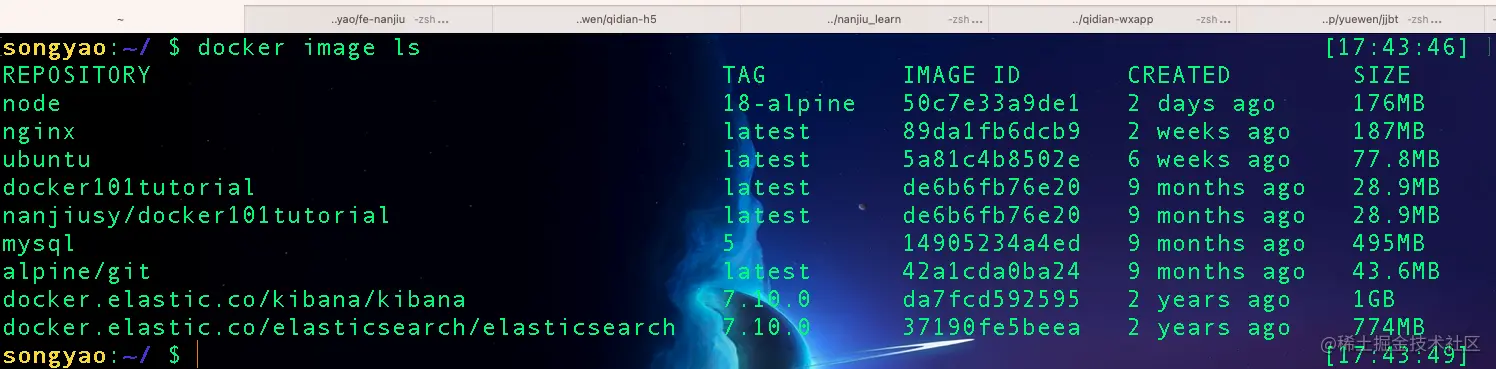Click the [17:43:46] timestamp
Screen dimensions: 1496x369
1397,48
